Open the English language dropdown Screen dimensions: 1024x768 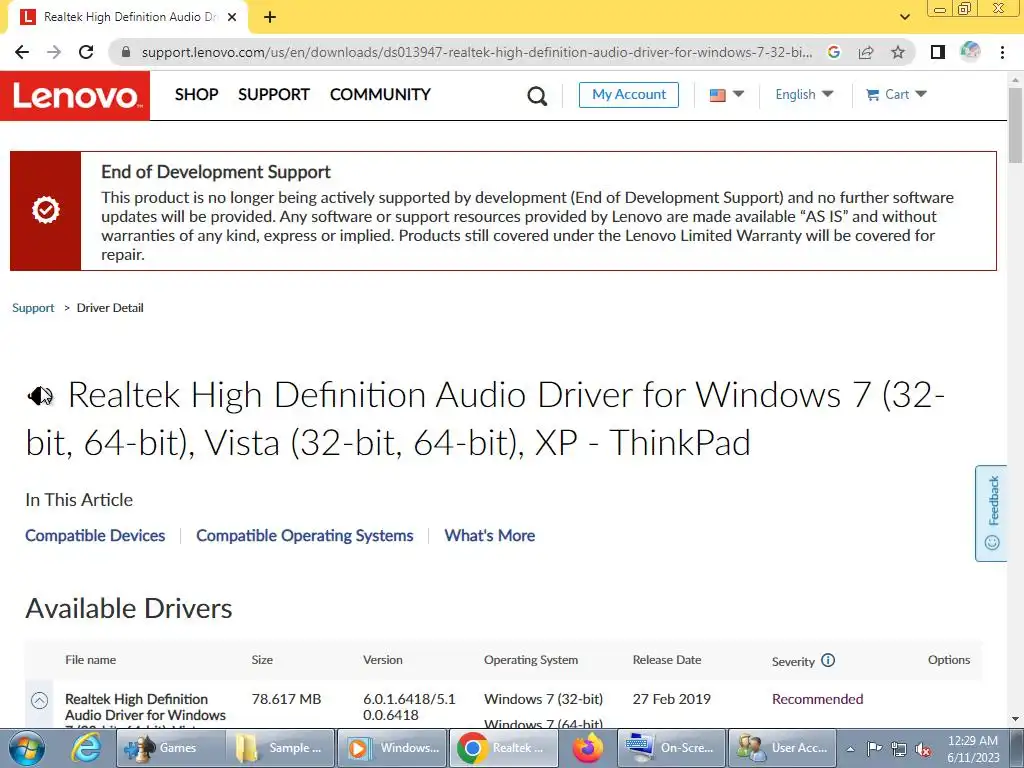[x=804, y=95]
